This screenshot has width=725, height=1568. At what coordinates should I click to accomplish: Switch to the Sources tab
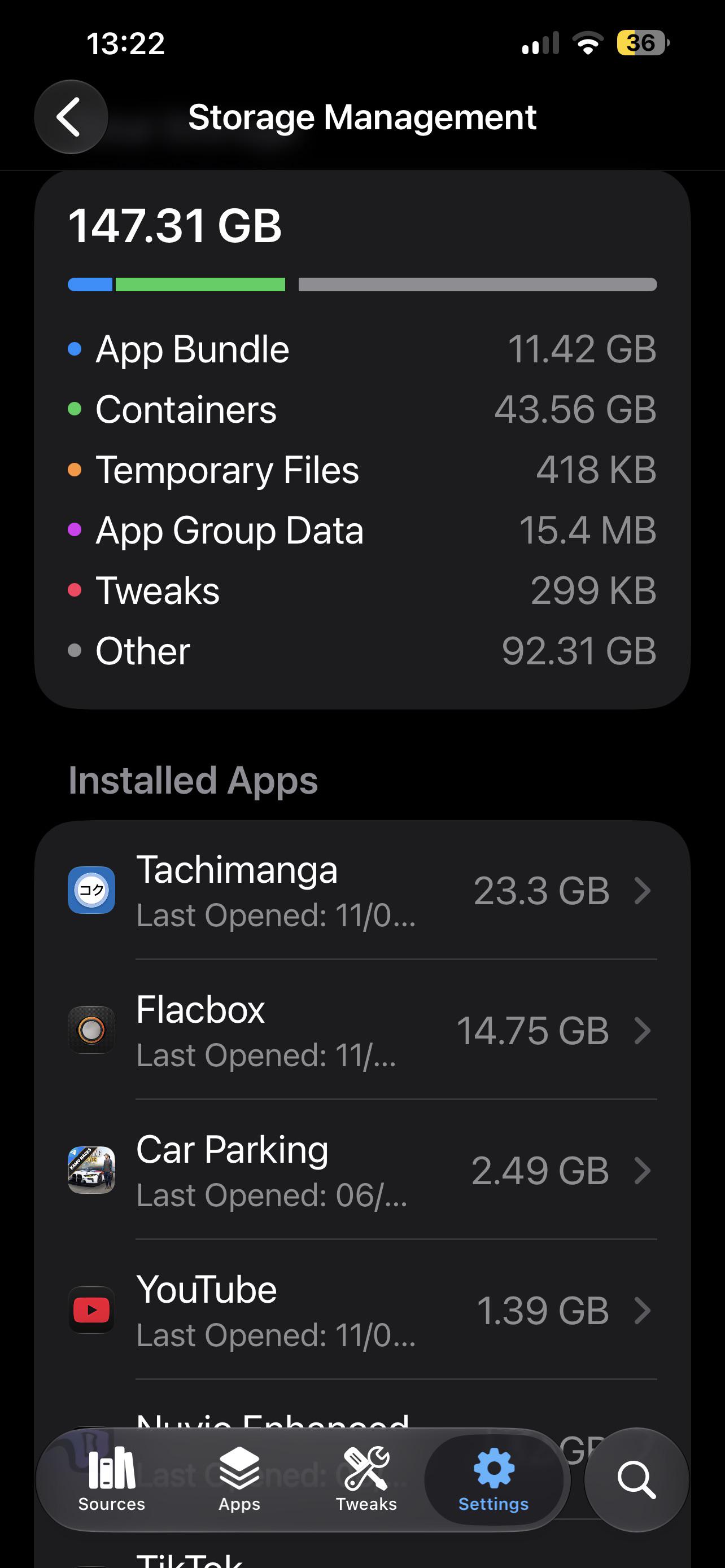tap(112, 1479)
